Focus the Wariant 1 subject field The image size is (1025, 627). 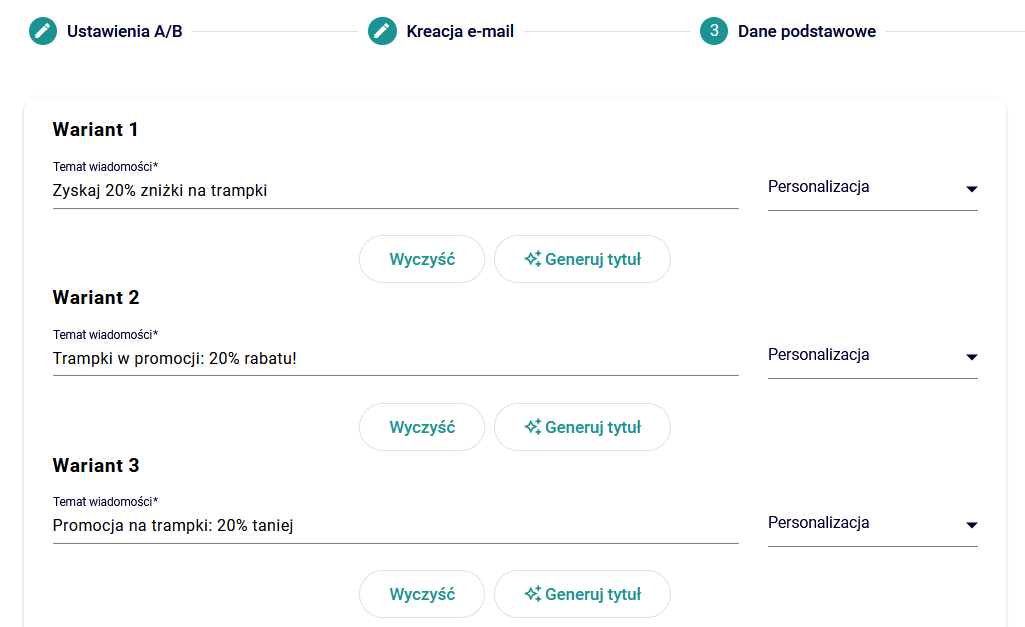point(395,190)
